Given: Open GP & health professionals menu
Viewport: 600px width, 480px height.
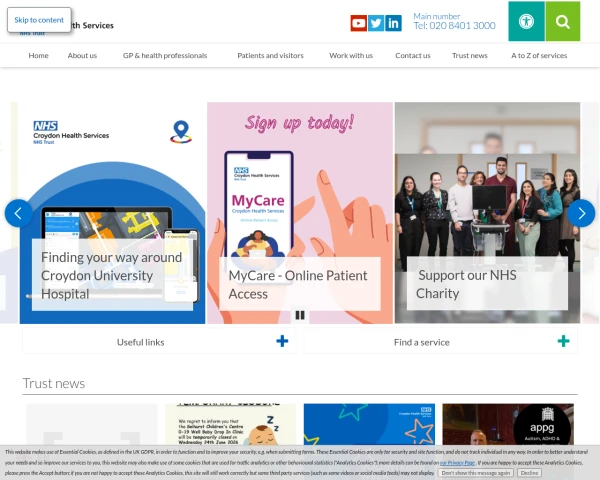Looking at the screenshot, I should [x=165, y=56].
